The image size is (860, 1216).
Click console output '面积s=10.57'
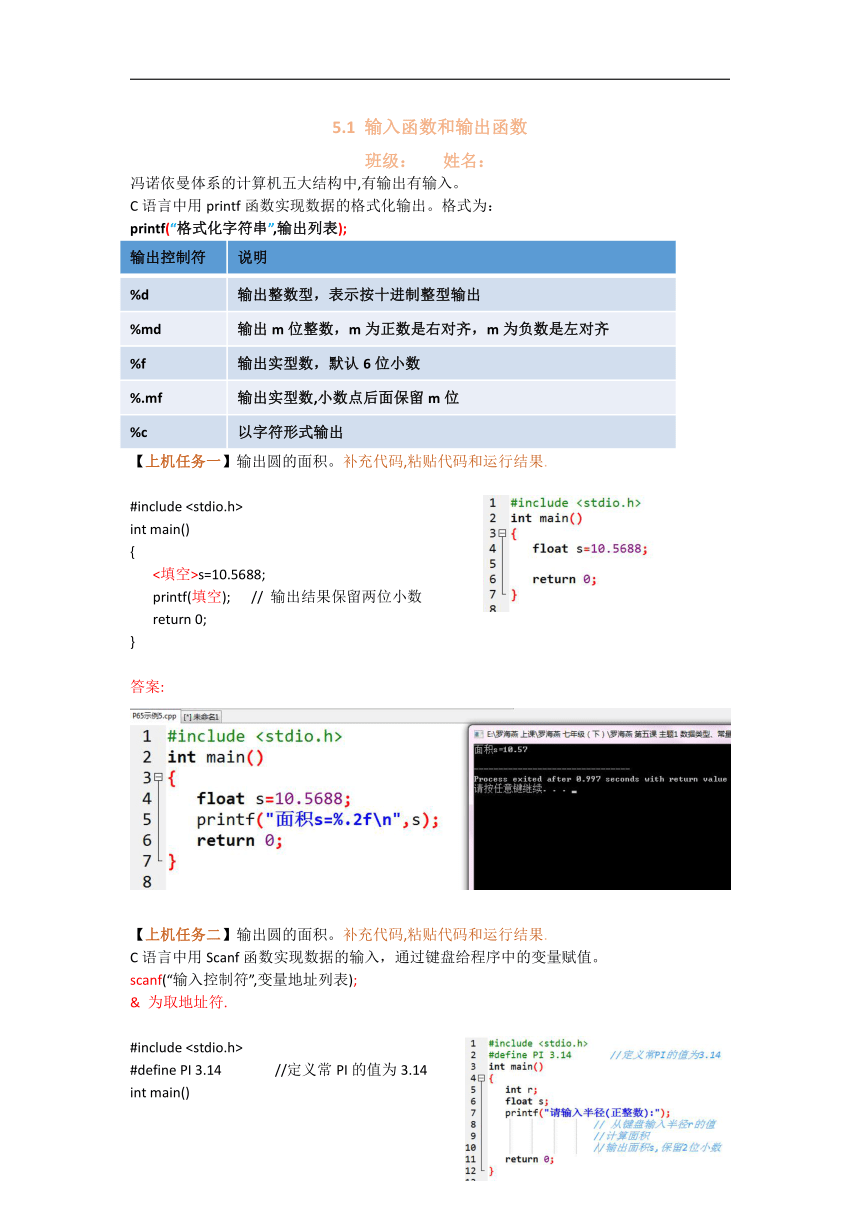(x=500, y=749)
